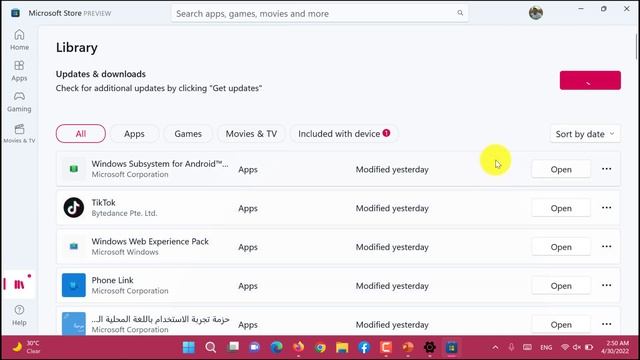This screenshot has height=360, width=640.
Task: Open the Gaming section in sidebar
Action: tap(19, 102)
